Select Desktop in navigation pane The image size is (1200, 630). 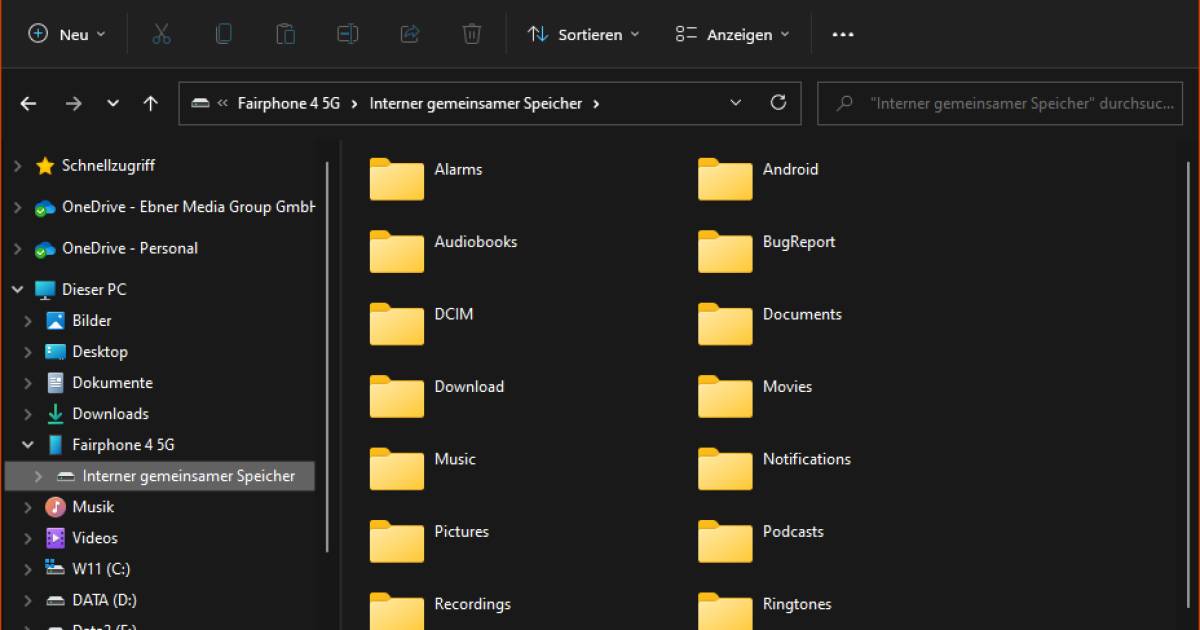point(100,352)
